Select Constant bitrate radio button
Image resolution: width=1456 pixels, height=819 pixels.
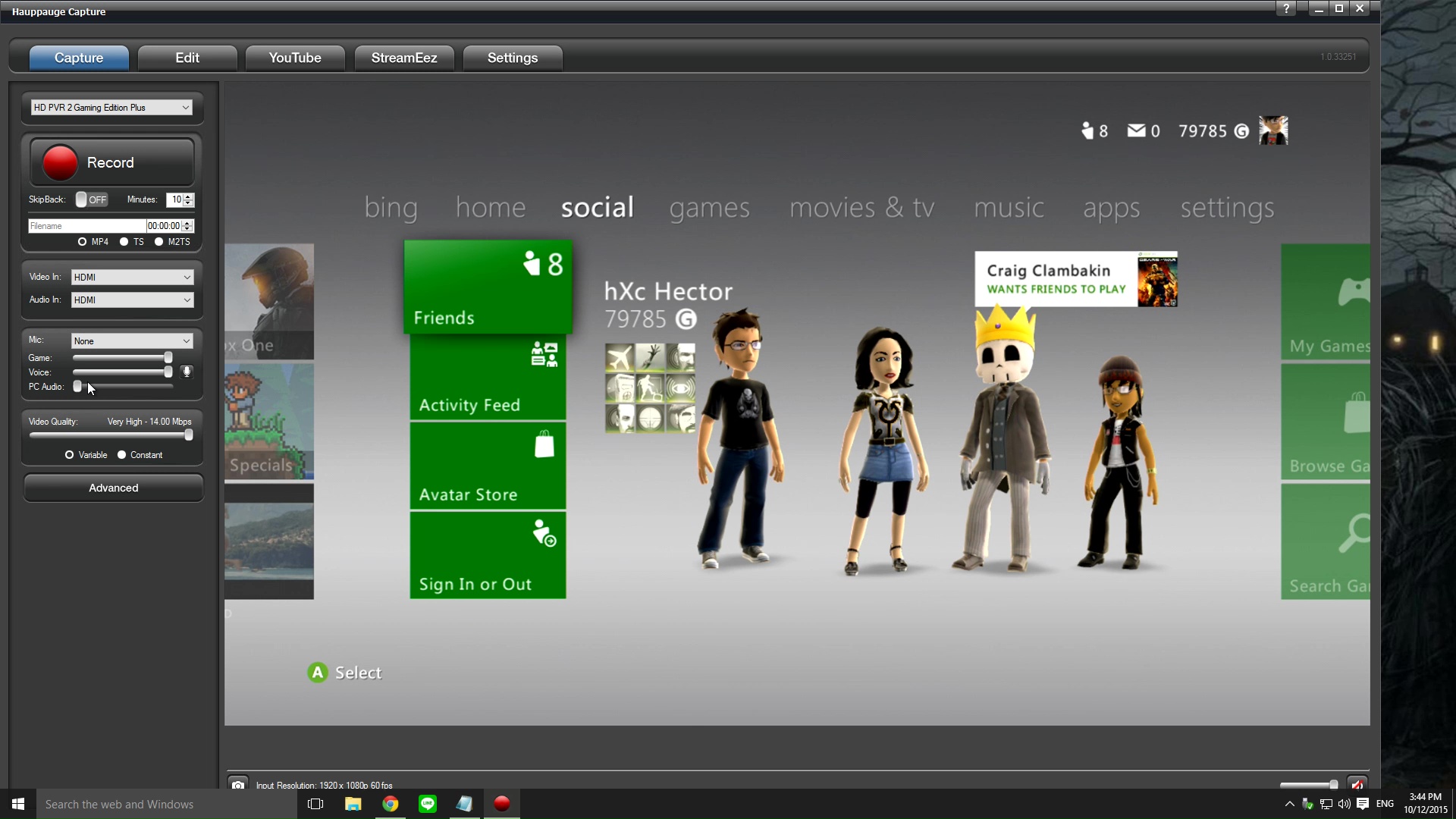[x=121, y=455]
